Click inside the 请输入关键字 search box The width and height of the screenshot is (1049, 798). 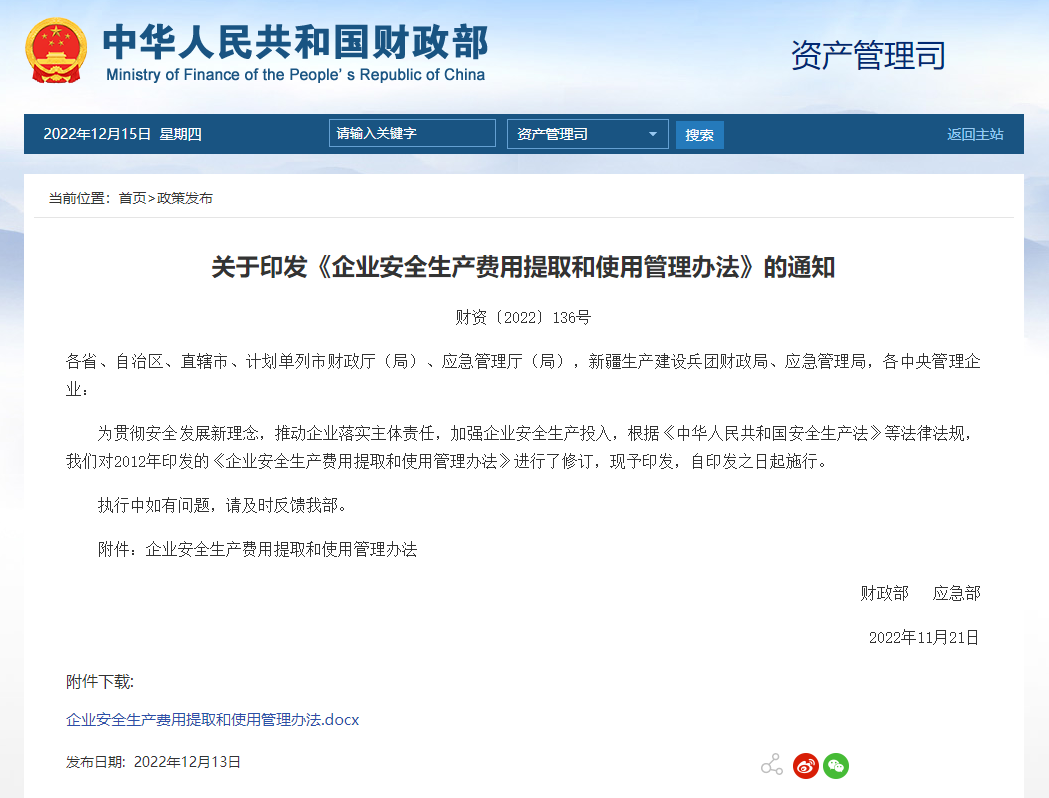411,132
